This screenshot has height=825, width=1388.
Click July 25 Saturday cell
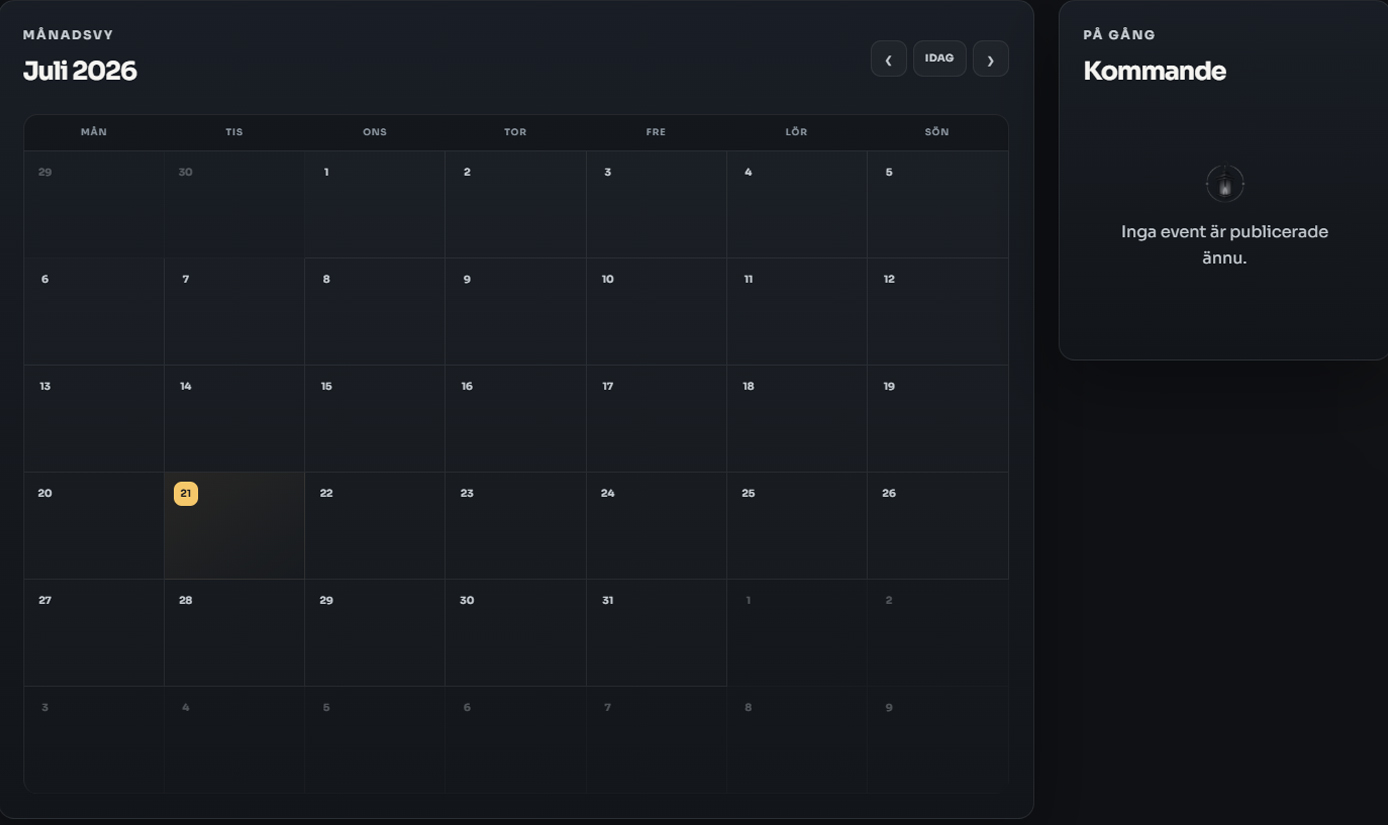797,525
